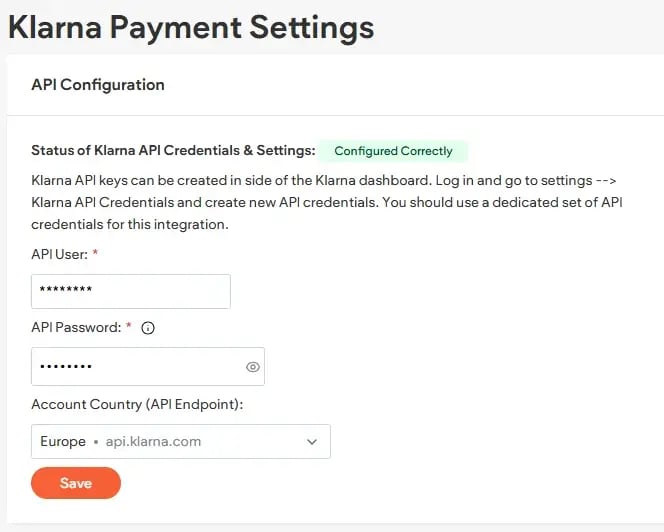Screen dimensions: 664x532
Task: Click the dot separator after Europe
Action: pos(95,441)
